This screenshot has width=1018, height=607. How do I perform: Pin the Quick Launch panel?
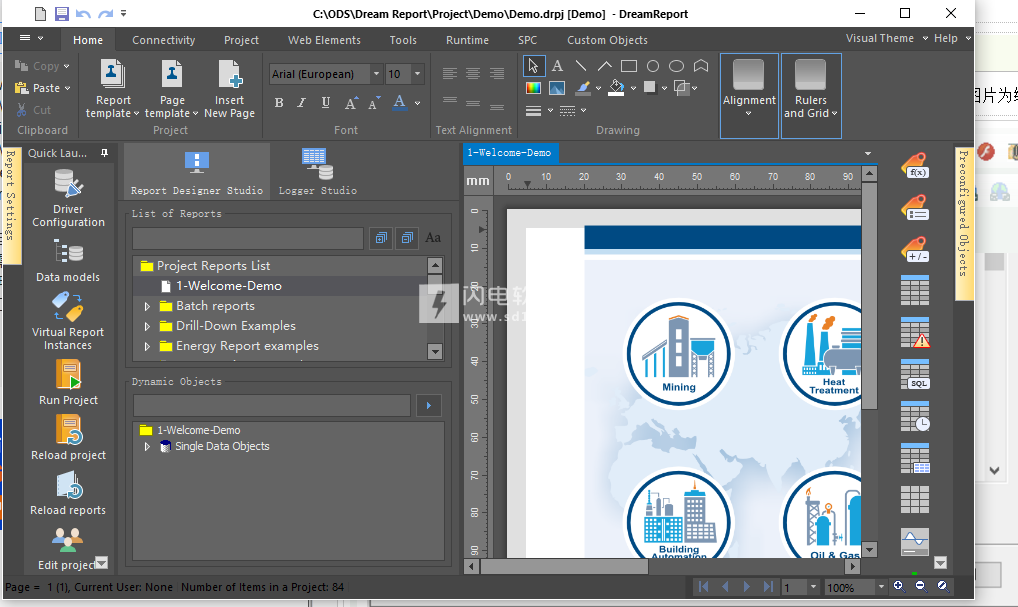click(104, 153)
